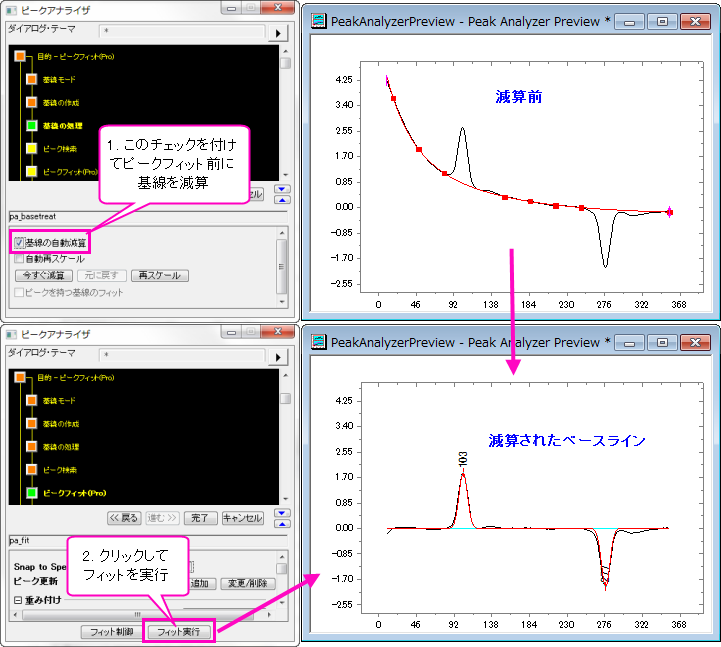The height and width of the screenshot is (647, 721).
Task: Click the pa_fit label
Action: [19, 540]
